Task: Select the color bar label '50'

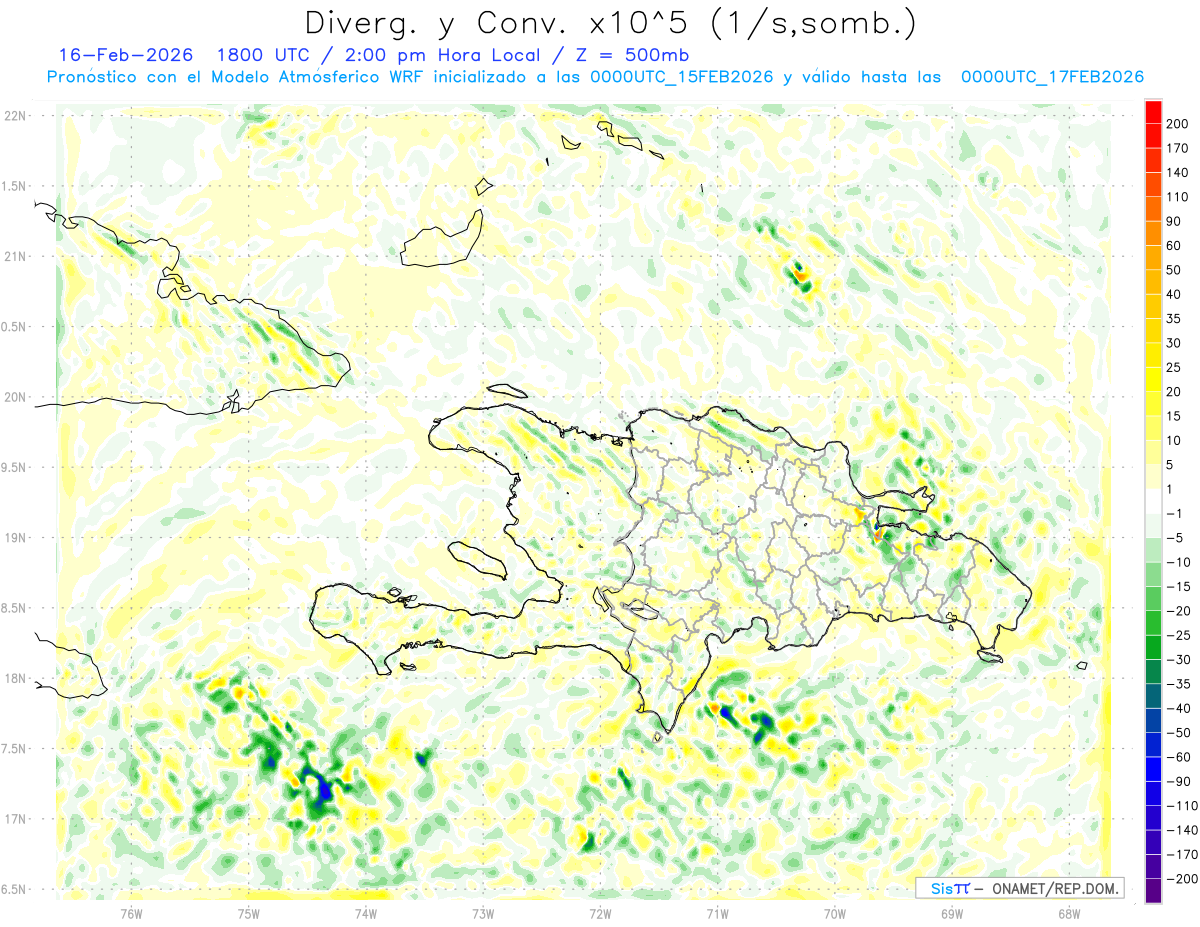Action: pyautogui.click(x=1174, y=269)
